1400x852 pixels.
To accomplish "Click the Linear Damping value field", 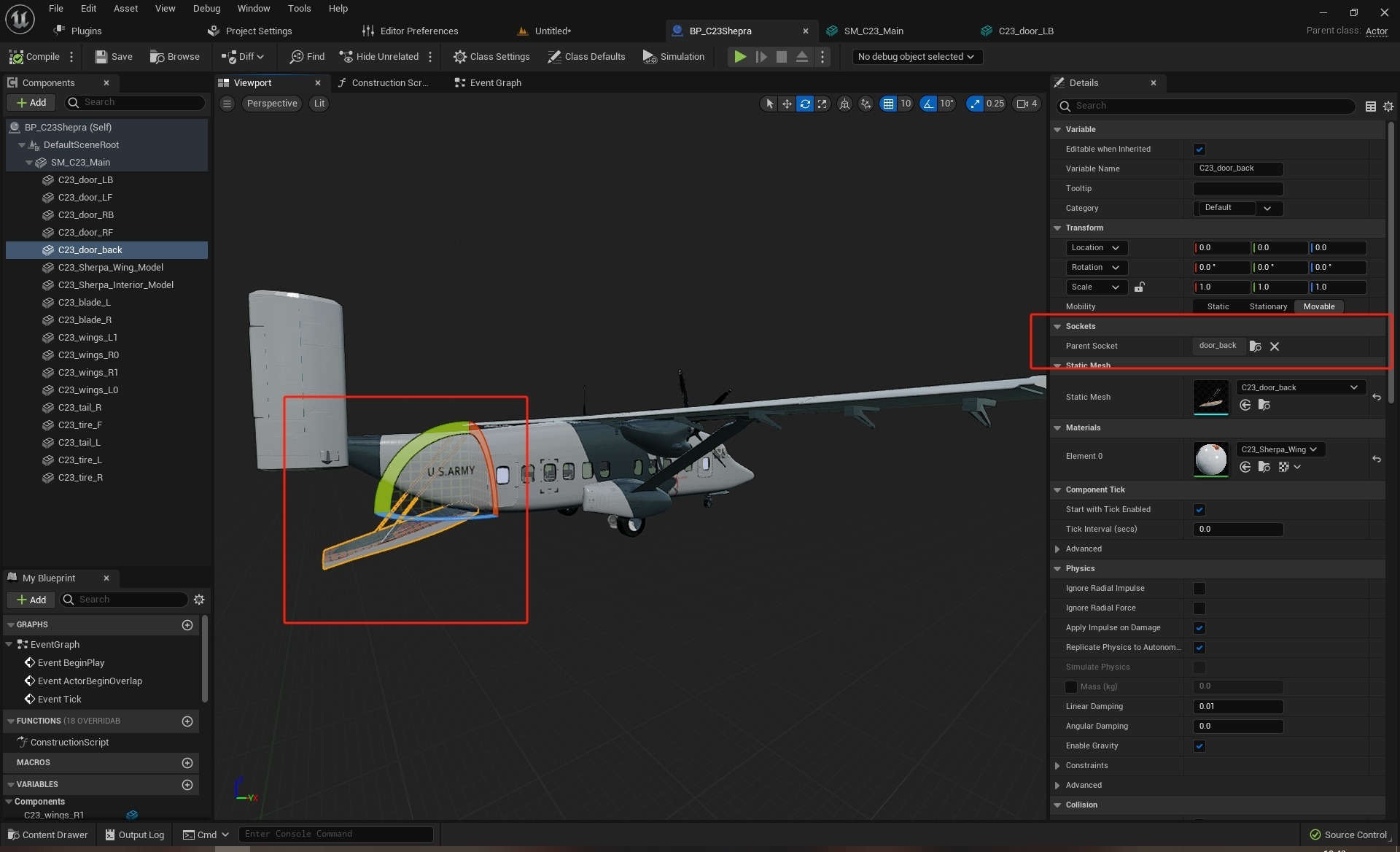I will (1237, 707).
